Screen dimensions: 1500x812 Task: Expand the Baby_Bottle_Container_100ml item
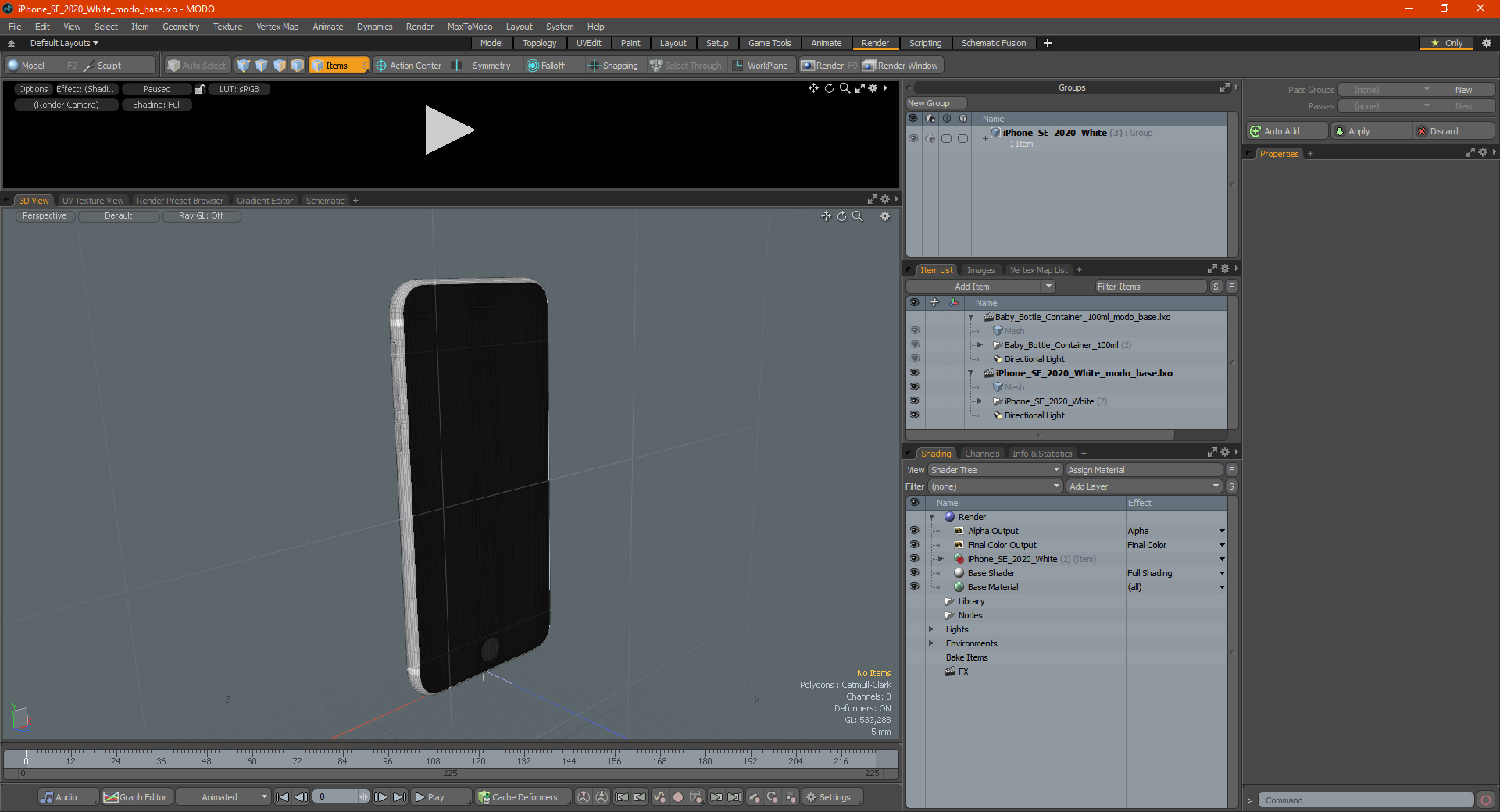click(980, 345)
